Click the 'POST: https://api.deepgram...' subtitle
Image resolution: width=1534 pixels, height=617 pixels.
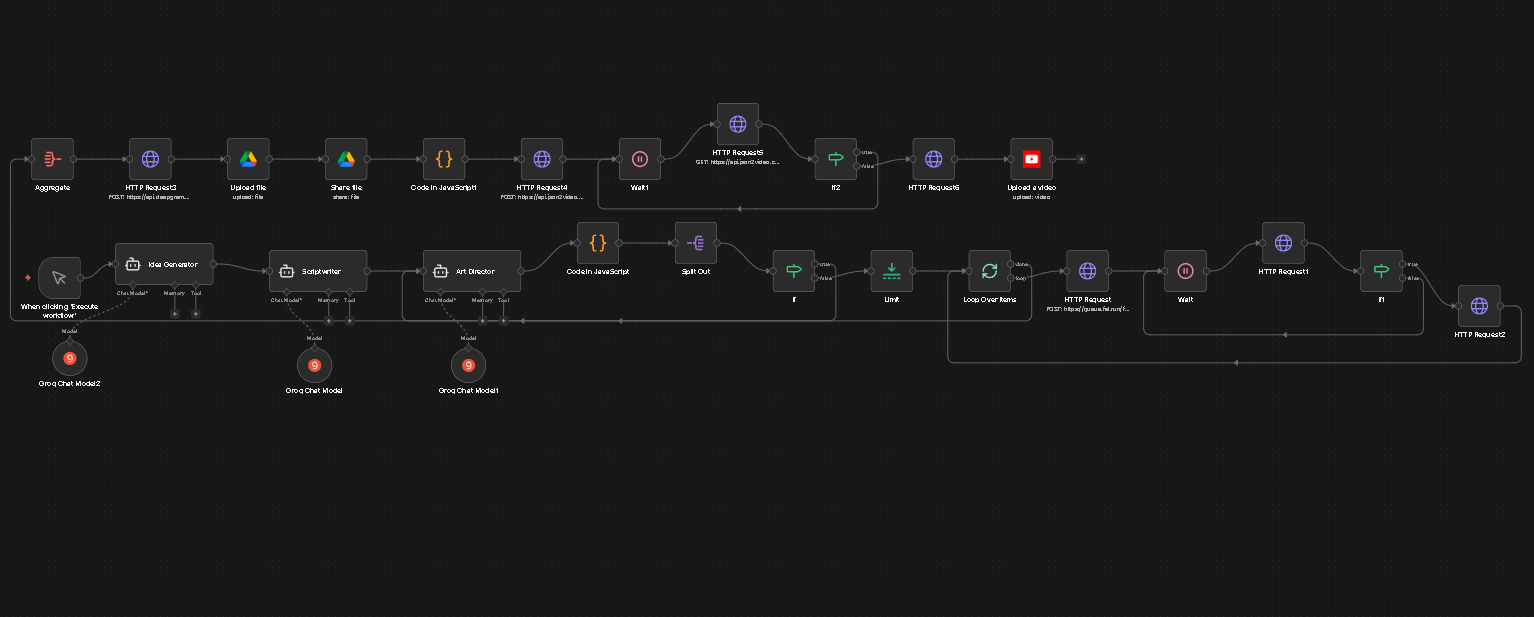coord(150,198)
